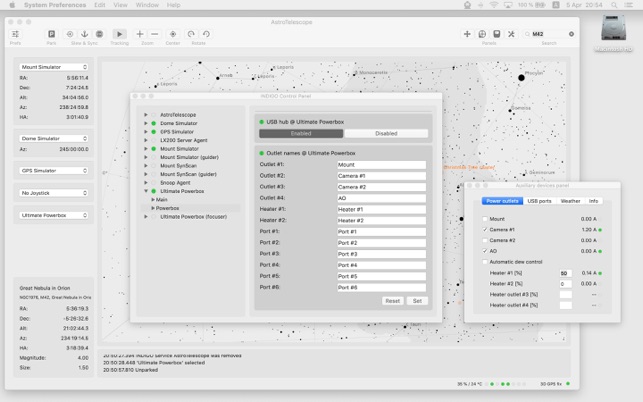Open the View menu
The height and width of the screenshot is (402, 643).
pos(120,5)
